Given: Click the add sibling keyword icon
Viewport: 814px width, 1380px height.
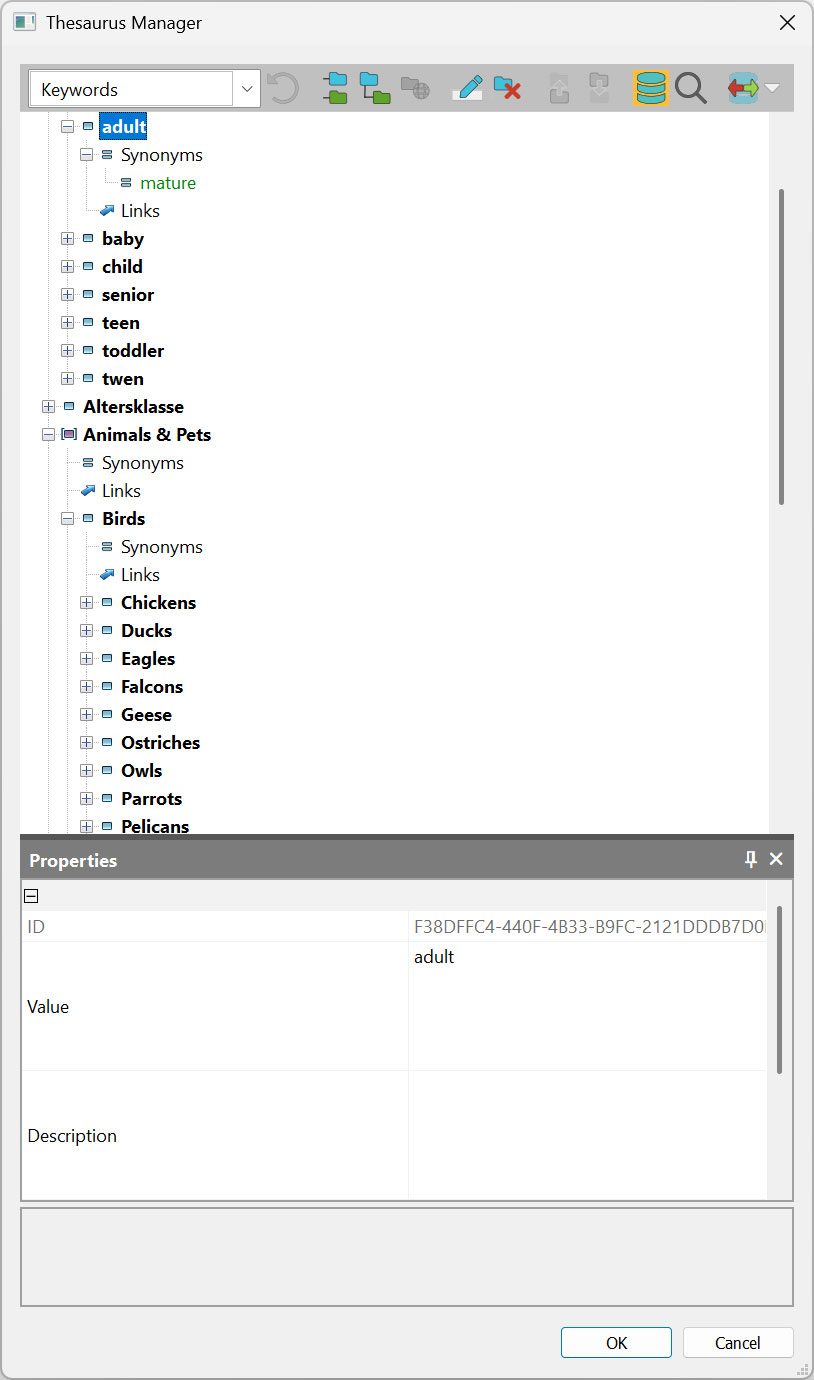Looking at the screenshot, I should coord(335,88).
